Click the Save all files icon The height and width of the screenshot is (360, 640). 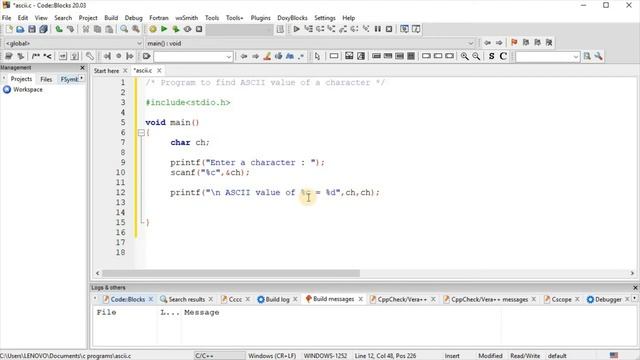pyautogui.click(x=43, y=29)
